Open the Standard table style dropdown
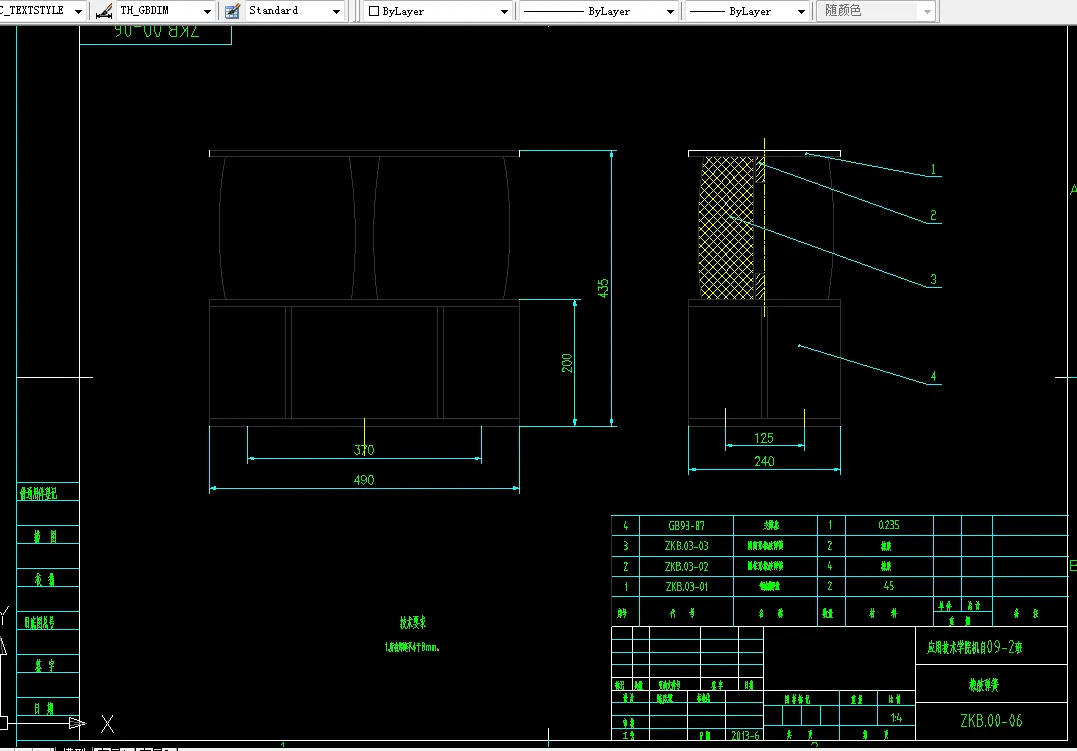 (336, 12)
